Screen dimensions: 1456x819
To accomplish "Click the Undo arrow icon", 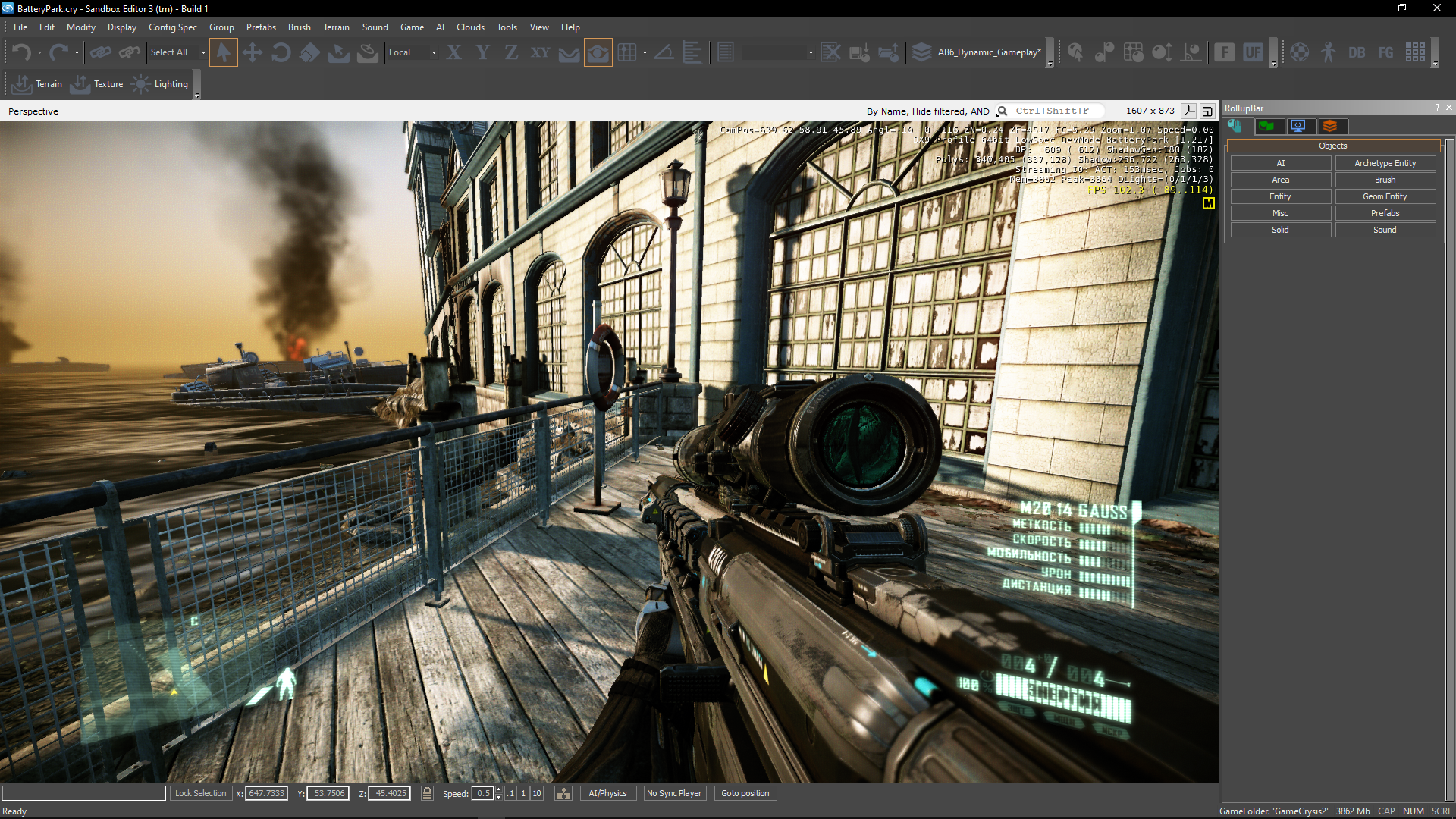I will coord(21,52).
